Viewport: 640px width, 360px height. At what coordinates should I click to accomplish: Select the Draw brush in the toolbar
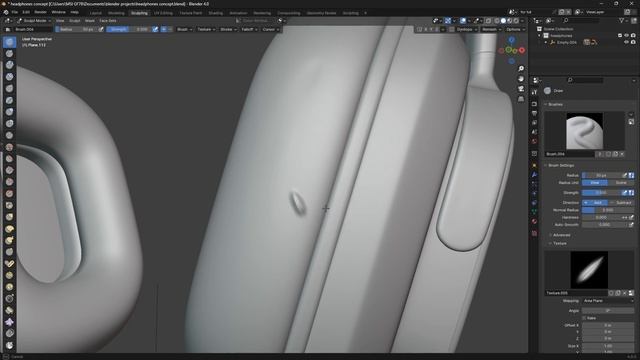coord(9,42)
